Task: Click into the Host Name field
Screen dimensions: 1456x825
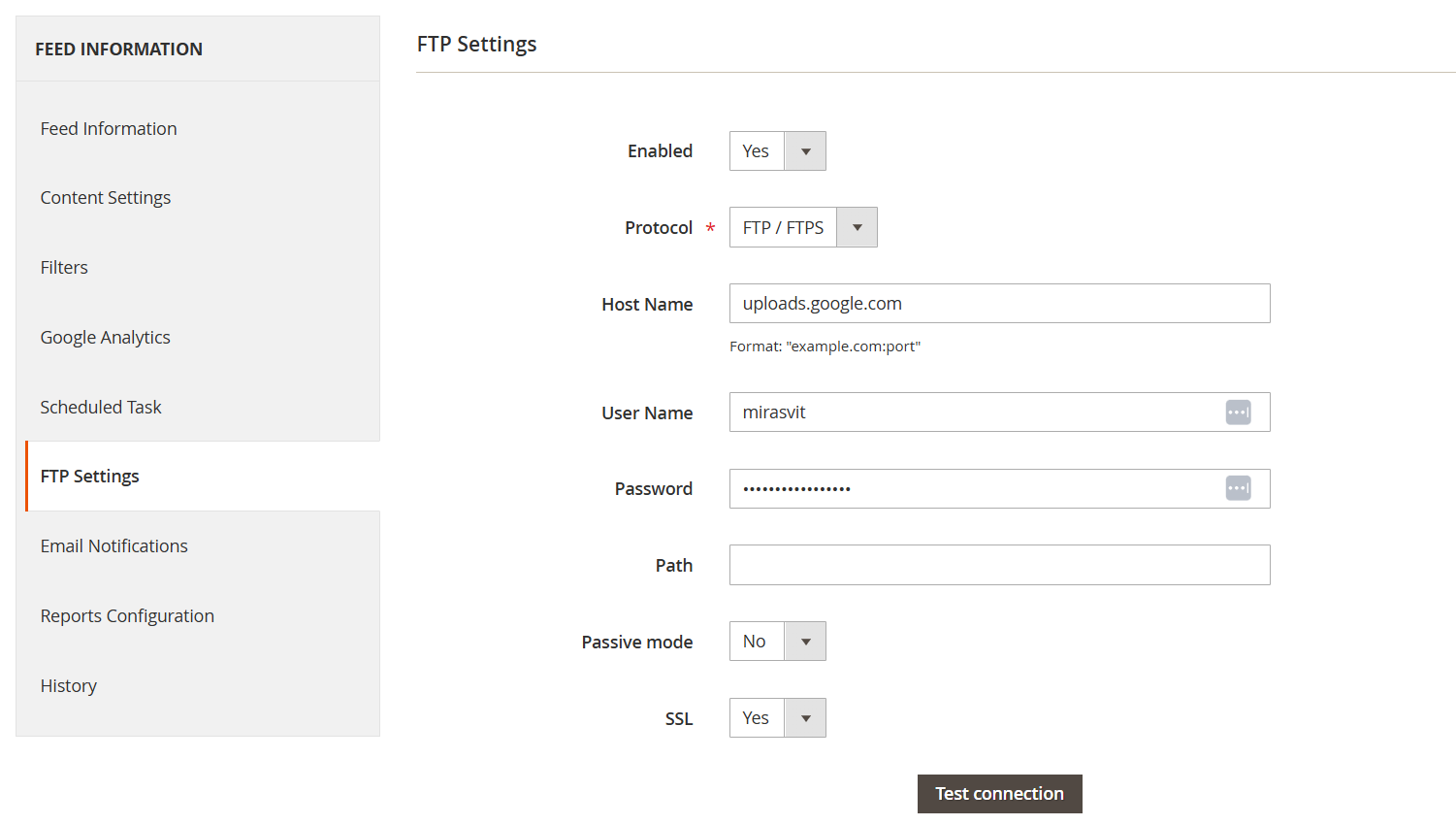Action: tap(999, 304)
